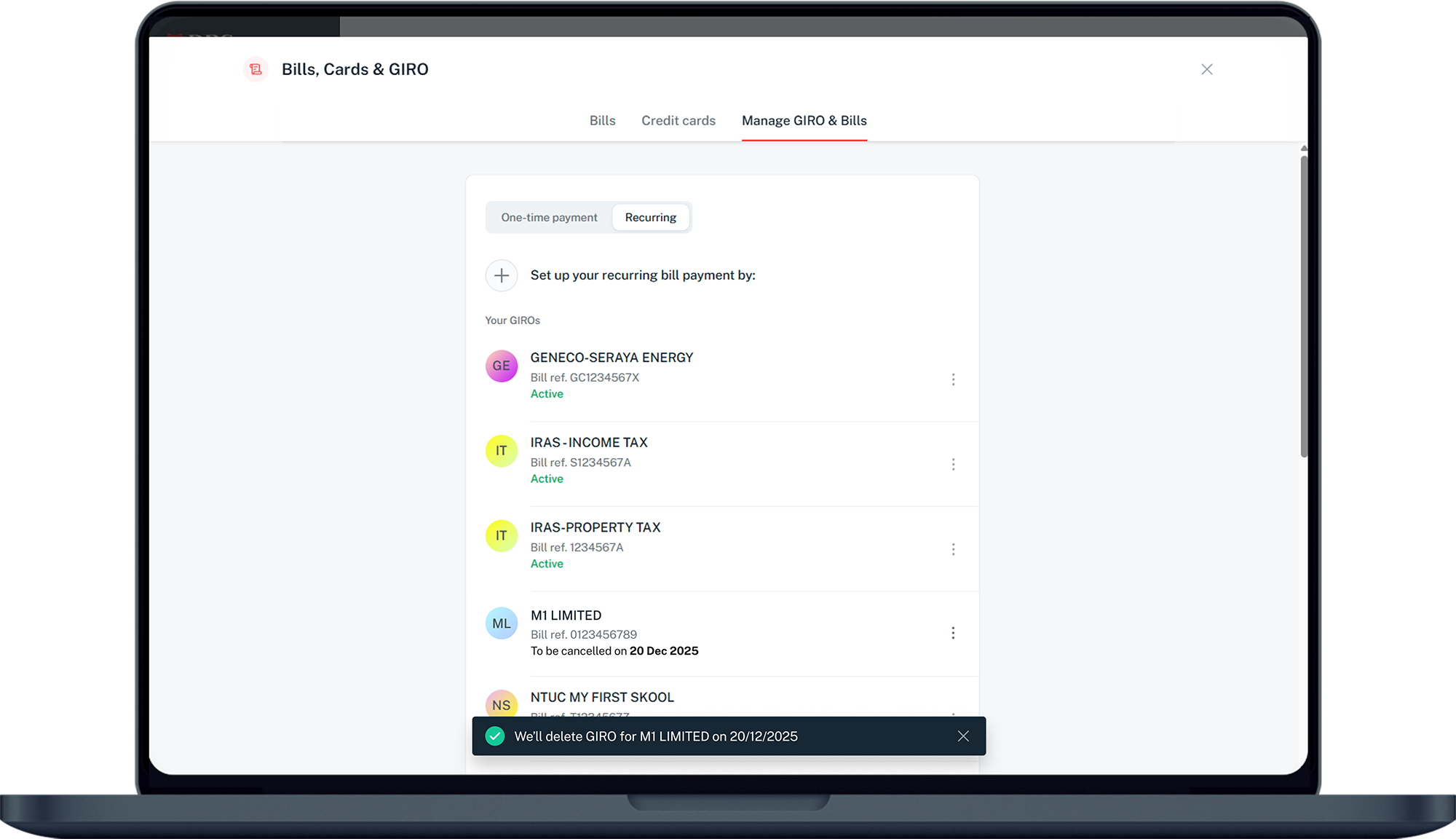
Task: Open options menu for GENECO-SERAYA ENERGY
Action: click(953, 379)
